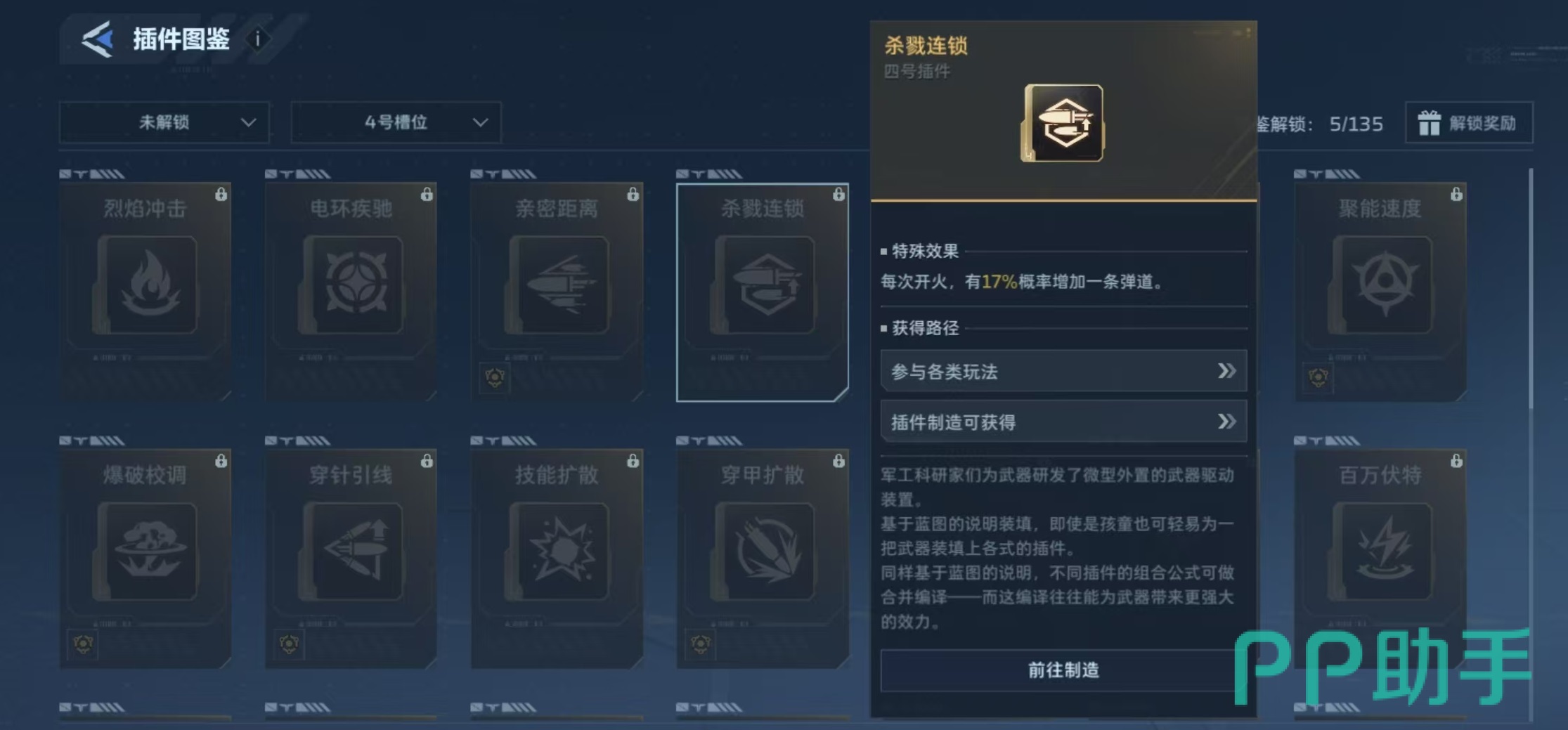Image resolution: width=1568 pixels, height=730 pixels.
Task: Expand the 插件制造可获得 acquisition path
Action: click(1063, 422)
